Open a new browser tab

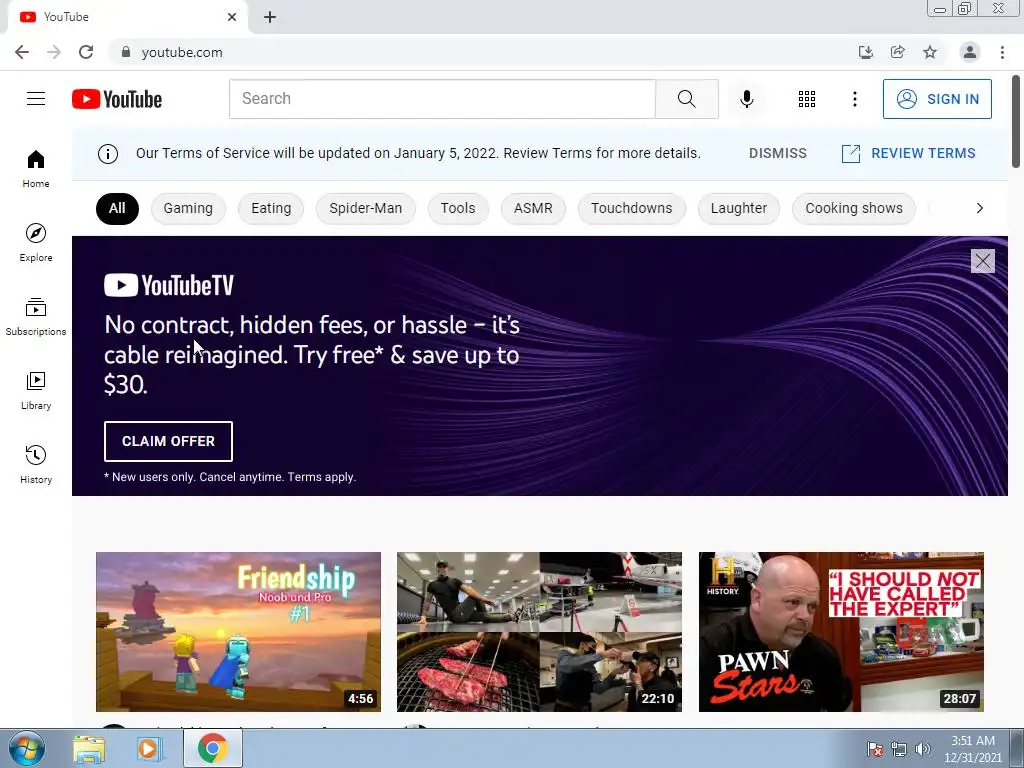click(x=270, y=17)
